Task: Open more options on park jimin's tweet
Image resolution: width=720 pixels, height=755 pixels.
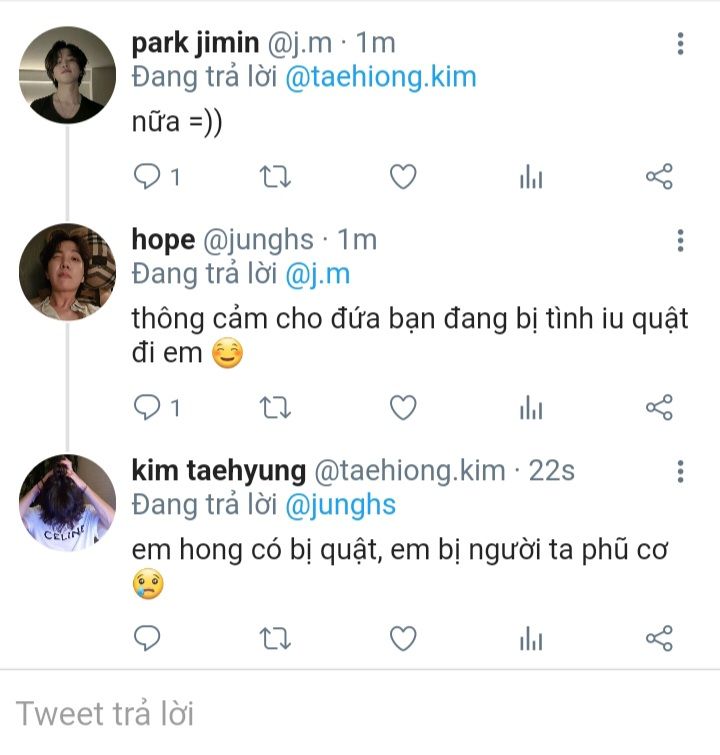Action: pos(680,44)
